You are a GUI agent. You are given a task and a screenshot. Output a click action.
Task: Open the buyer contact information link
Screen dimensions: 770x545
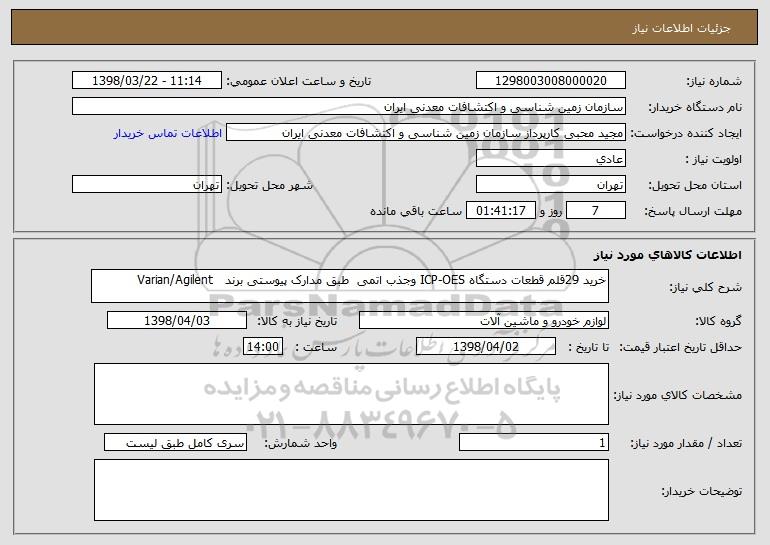167,133
